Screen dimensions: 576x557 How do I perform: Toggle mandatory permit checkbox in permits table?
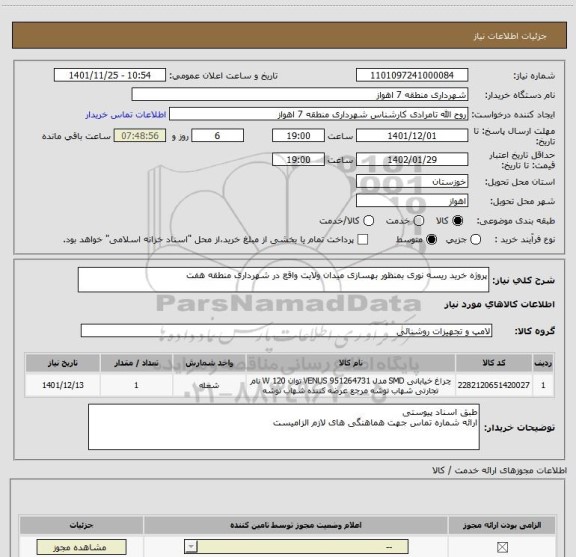[x=502, y=547]
